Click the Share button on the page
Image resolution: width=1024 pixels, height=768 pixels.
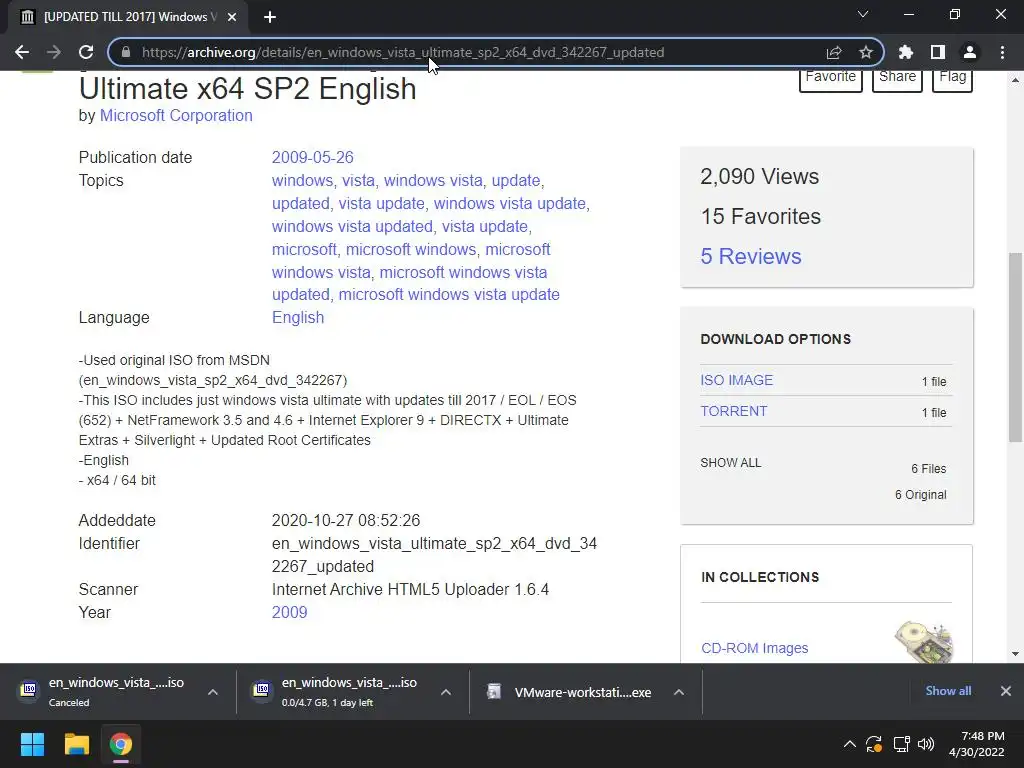[x=897, y=78]
